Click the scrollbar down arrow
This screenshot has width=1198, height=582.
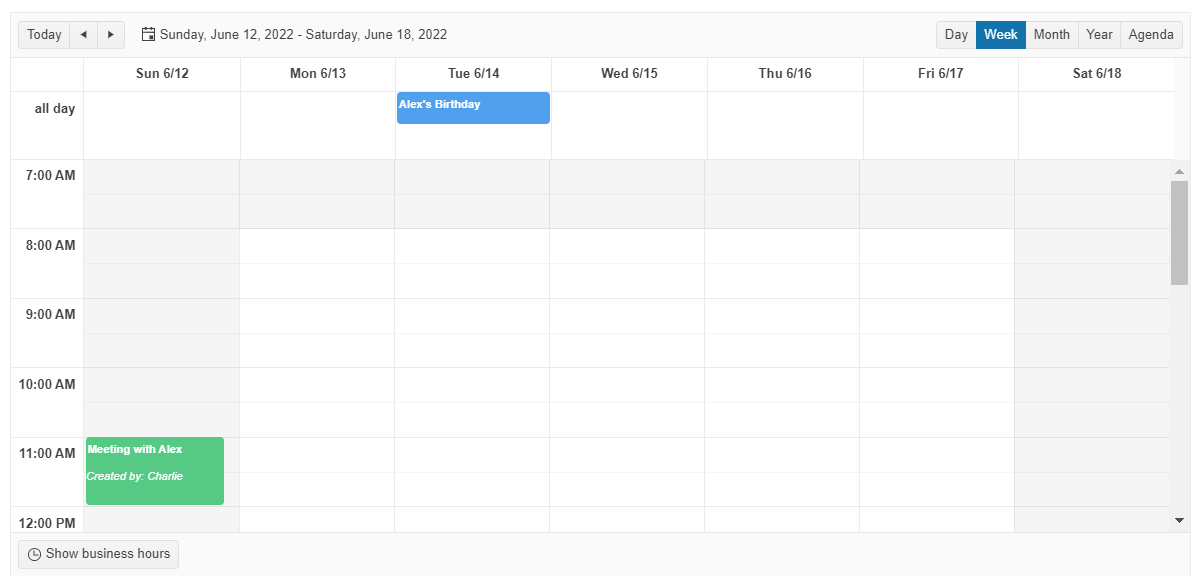(1178, 520)
